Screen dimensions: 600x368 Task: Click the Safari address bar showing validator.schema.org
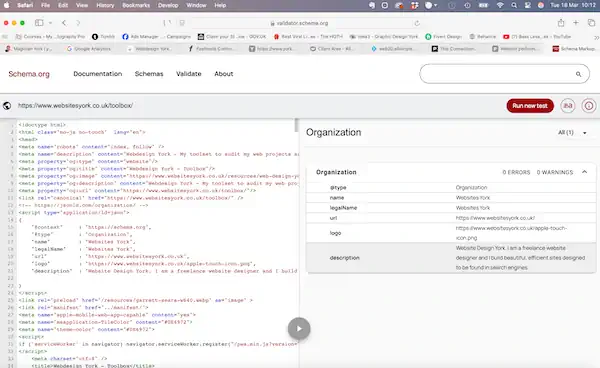(x=302, y=23)
